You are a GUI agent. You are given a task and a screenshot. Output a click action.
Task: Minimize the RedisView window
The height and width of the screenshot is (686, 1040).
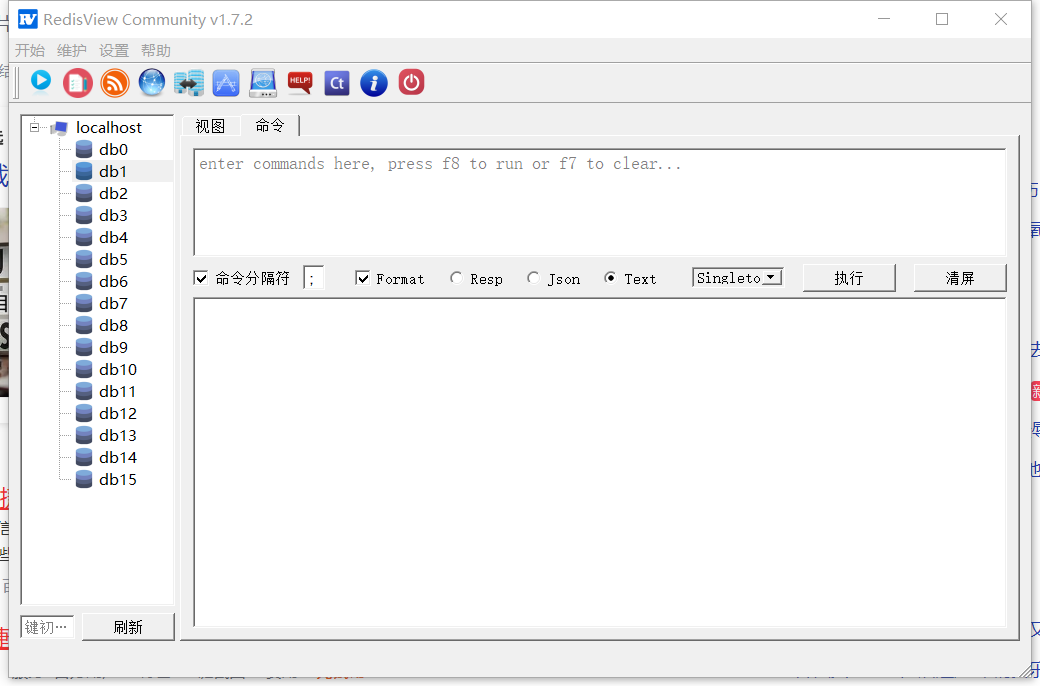[883, 19]
